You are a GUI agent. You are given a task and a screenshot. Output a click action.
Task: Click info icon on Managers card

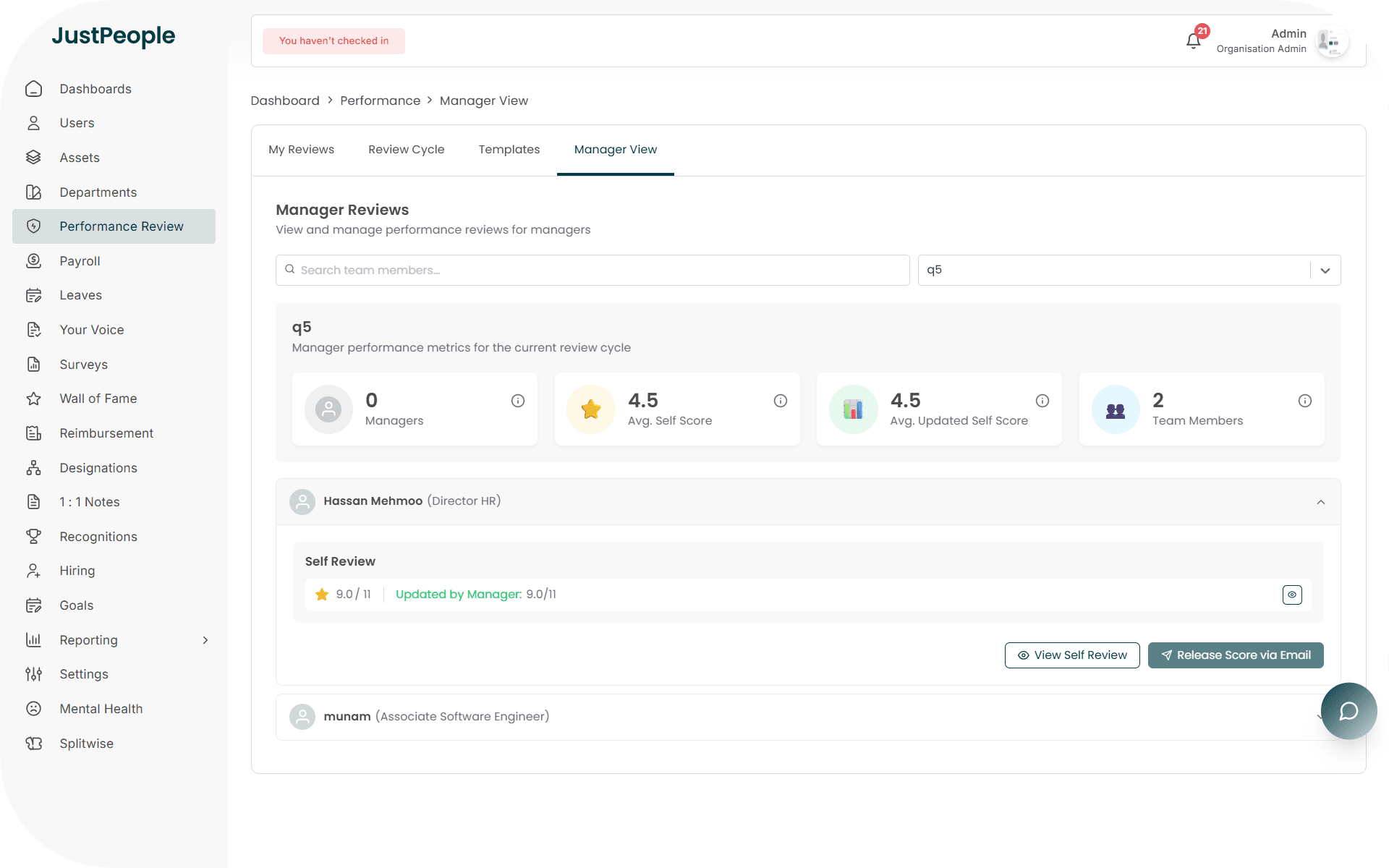(x=518, y=401)
